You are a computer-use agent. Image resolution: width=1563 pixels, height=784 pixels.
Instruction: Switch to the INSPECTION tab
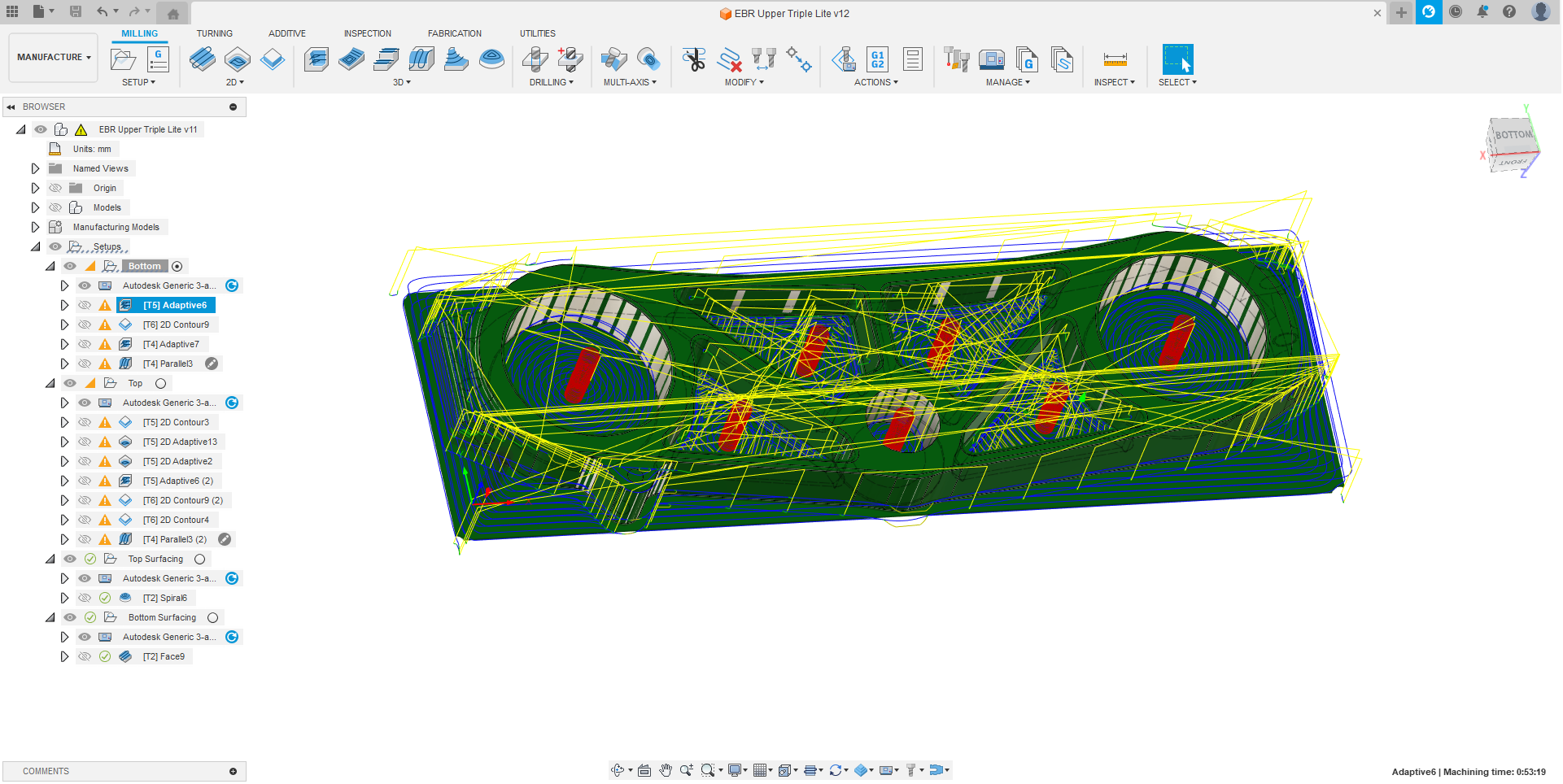coord(367,33)
